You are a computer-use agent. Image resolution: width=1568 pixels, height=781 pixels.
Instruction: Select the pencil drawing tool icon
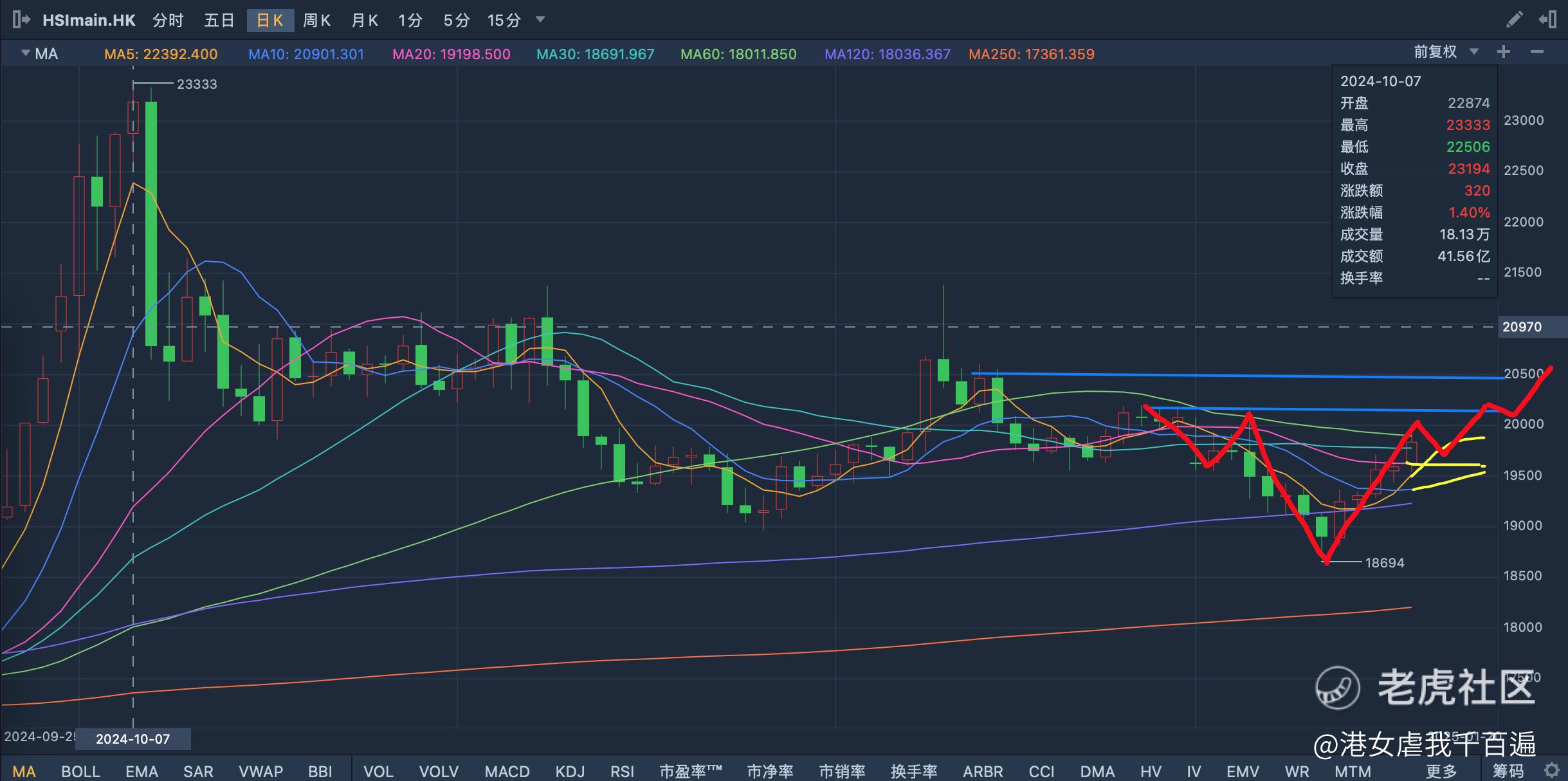pos(1514,20)
